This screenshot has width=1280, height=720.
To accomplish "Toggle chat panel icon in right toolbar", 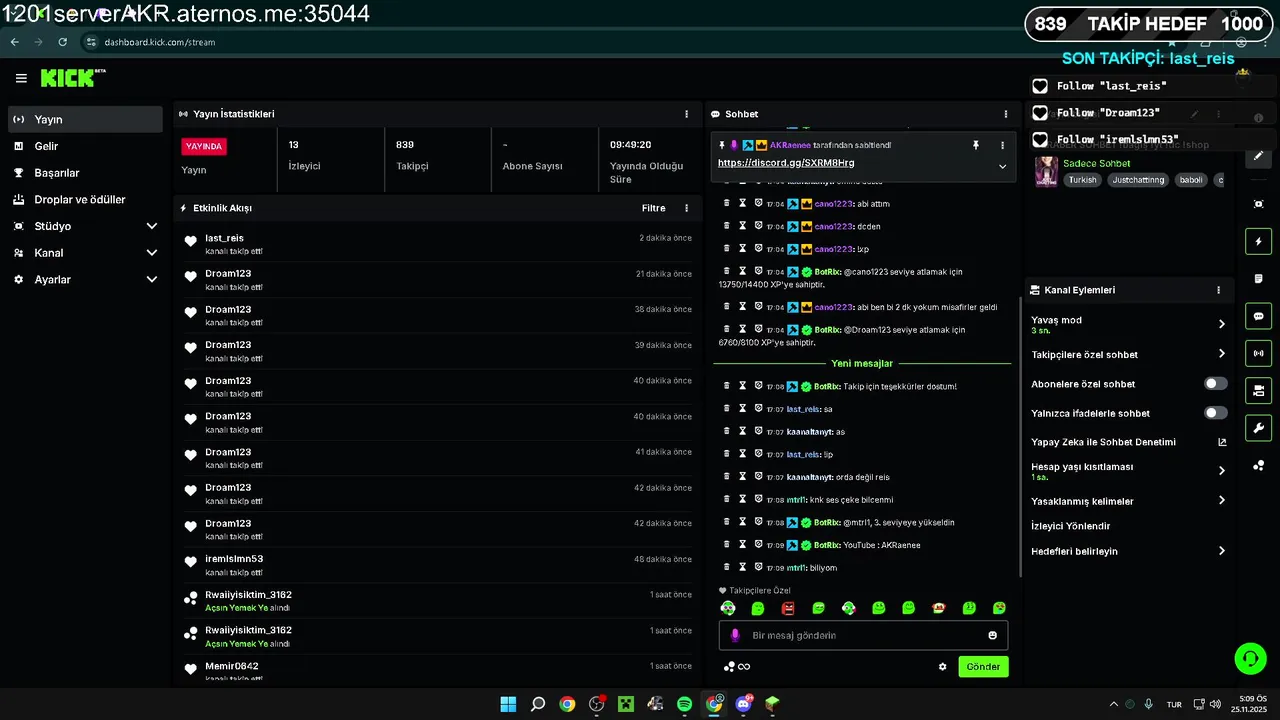I will coord(1258,316).
